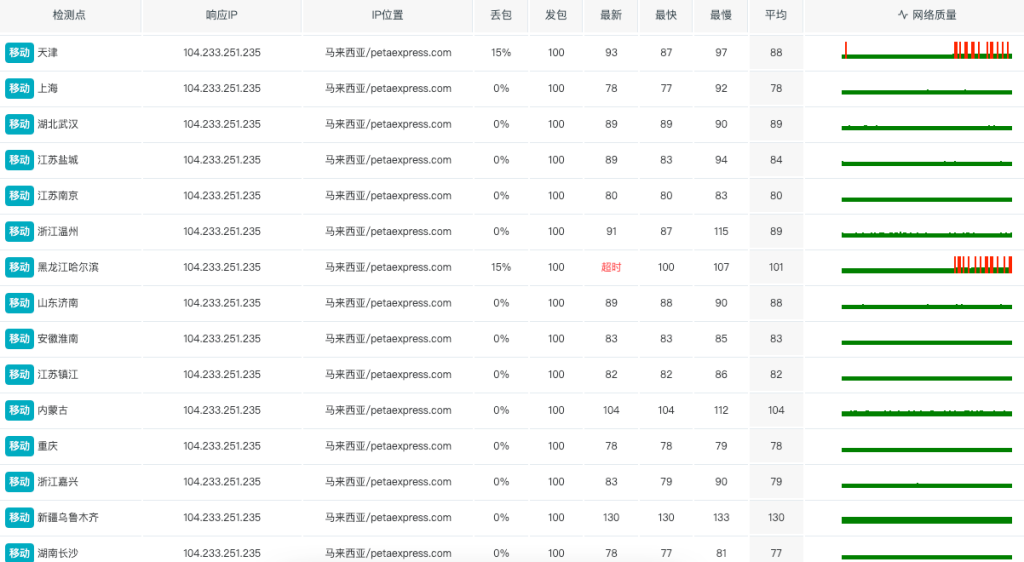The height and width of the screenshot is (562, 1024).
Task: Click the 移动 badge beside 天津
Action: [x=19, y=53]
